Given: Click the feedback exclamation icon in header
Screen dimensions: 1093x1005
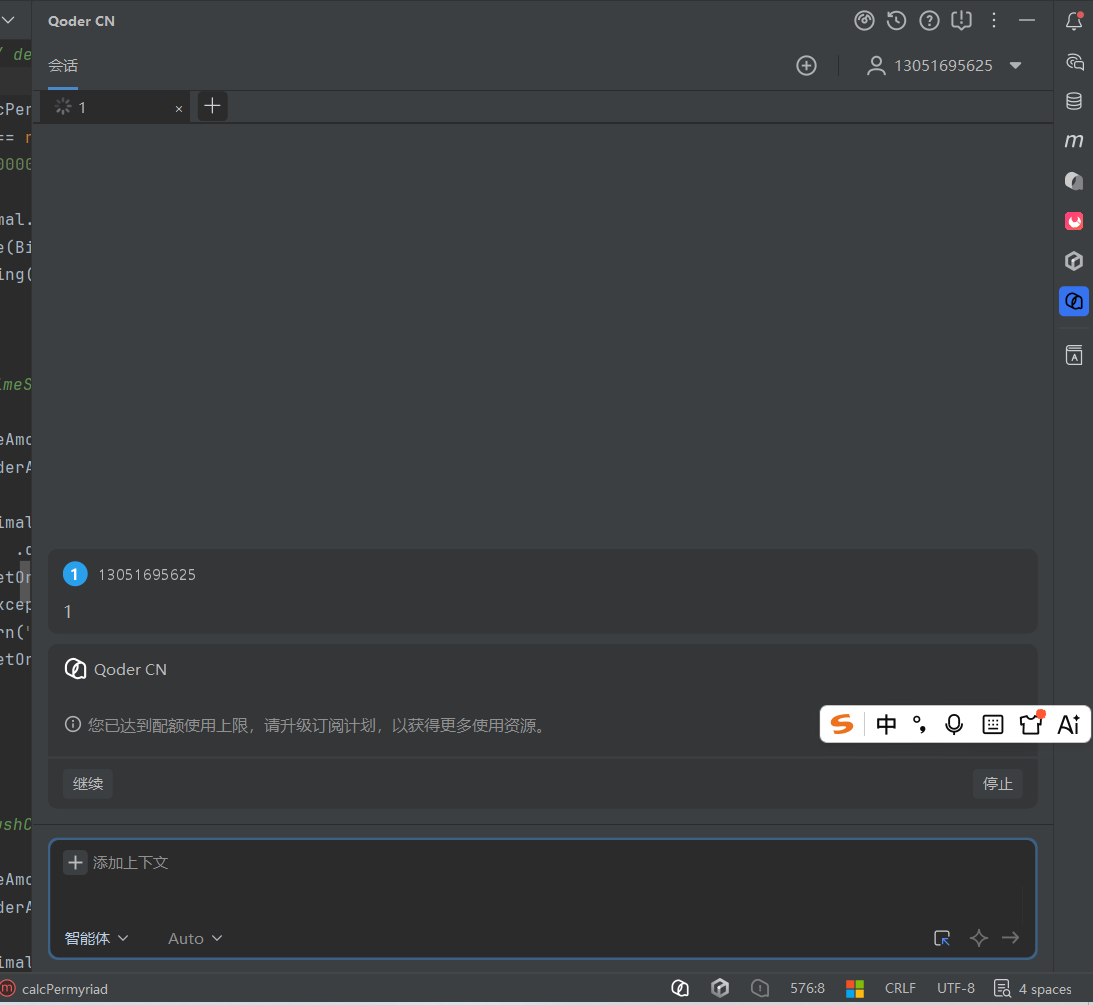Looking at the screenshot, I should pos(961,21).
